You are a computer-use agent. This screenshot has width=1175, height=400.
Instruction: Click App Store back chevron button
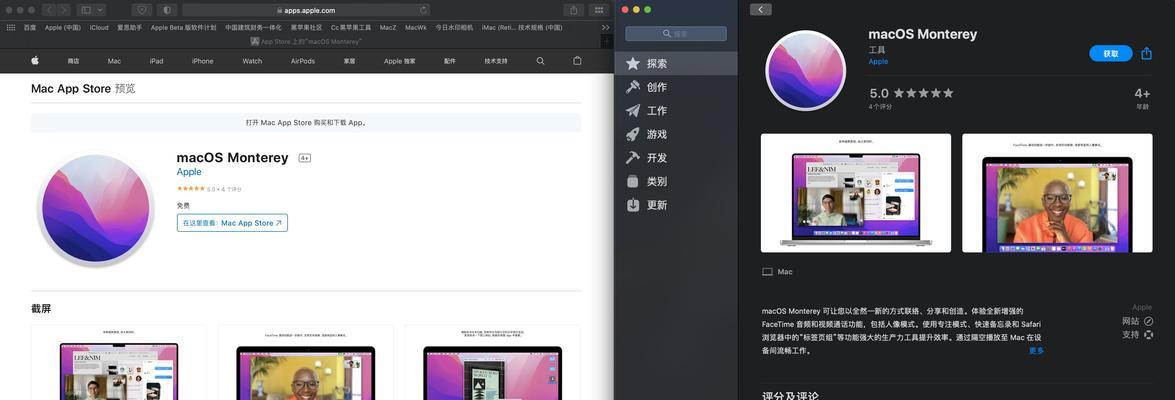tap(761, 10)
